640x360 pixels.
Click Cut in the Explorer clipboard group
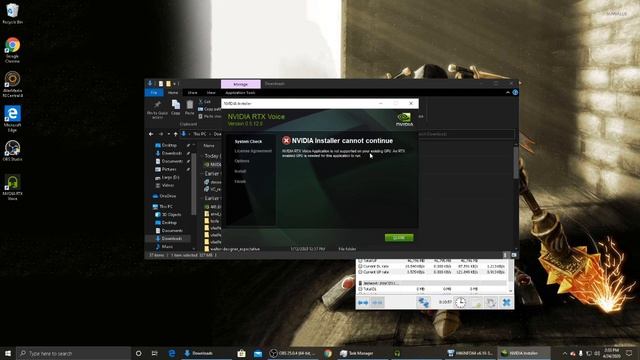[x=204, y=102]
